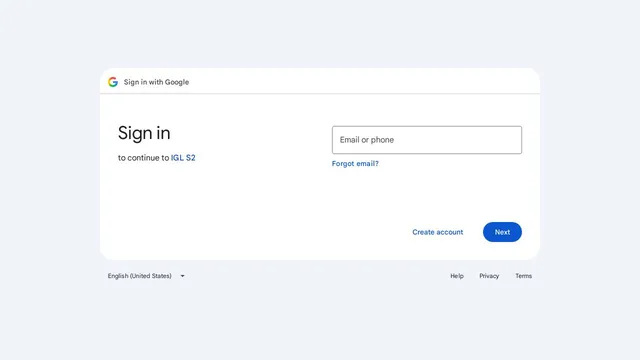Viewport: 640px width, 360px height.
Task: Open the Privacy footer link
Action: (489, 276)
